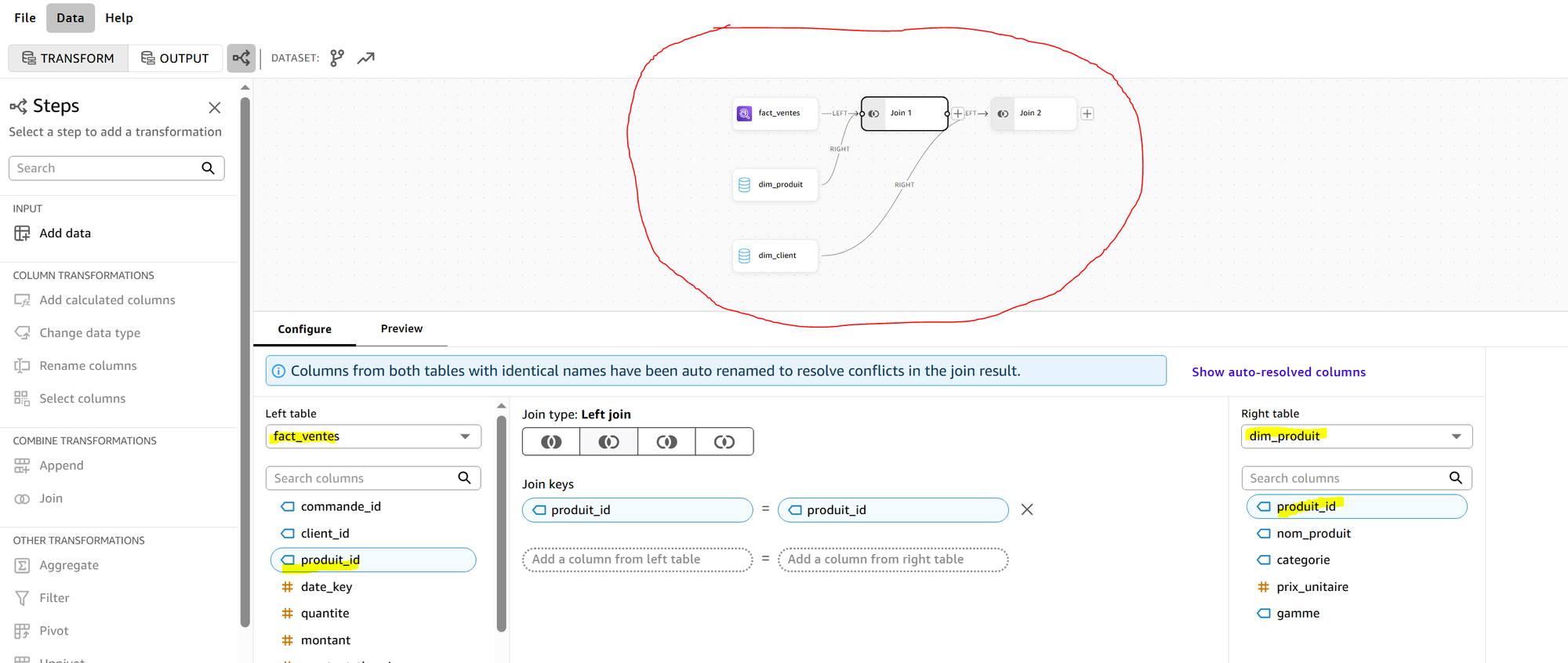Choose the right join type button
Viewport: 1568px width, 663px height.
(666, 442)
